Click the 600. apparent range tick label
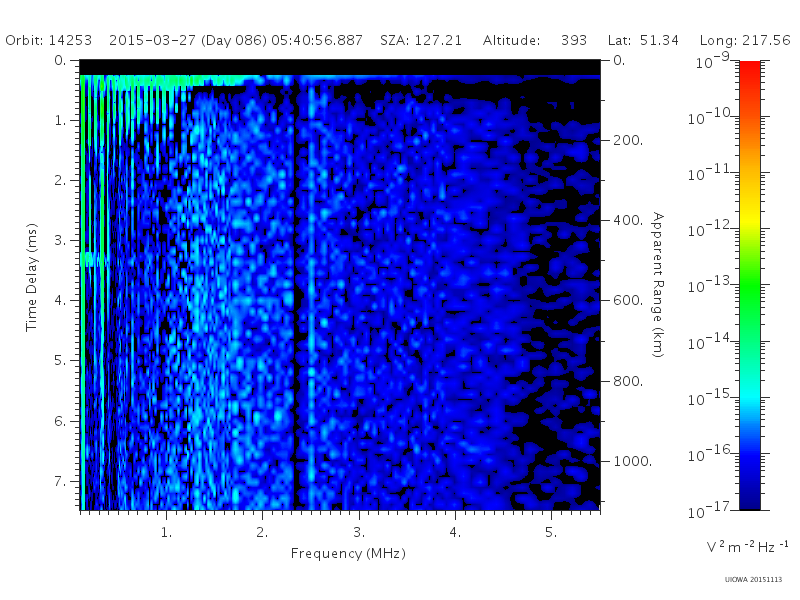 point(628,300)
